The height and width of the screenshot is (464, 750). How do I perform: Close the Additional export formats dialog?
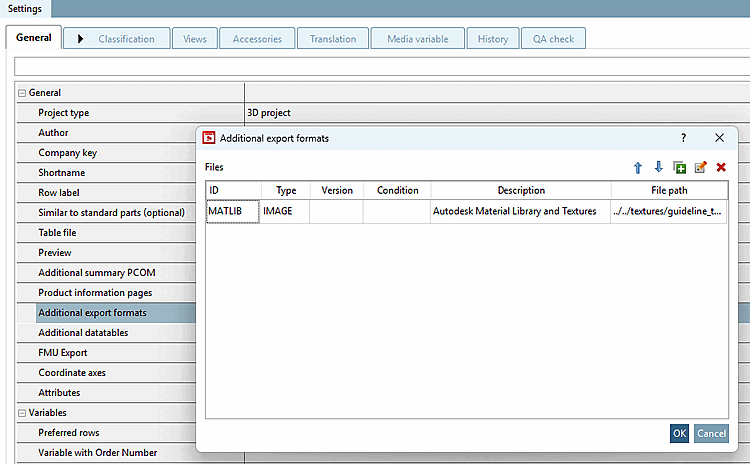pos(719,138)
